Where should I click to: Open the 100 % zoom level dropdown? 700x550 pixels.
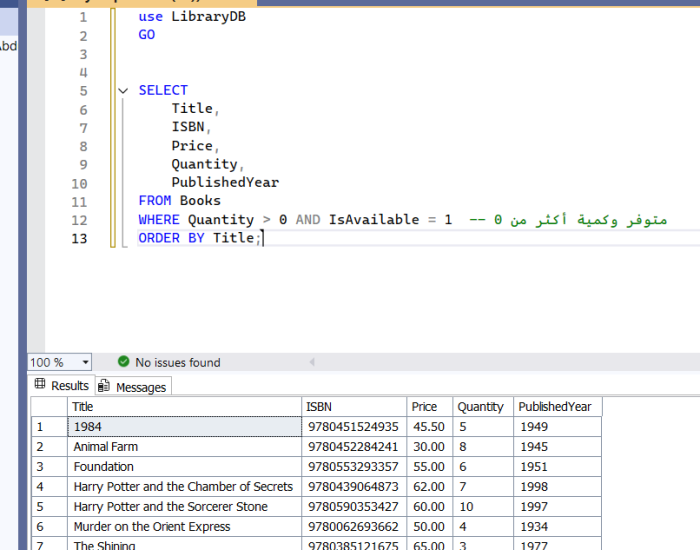click(x=84, y=362)
